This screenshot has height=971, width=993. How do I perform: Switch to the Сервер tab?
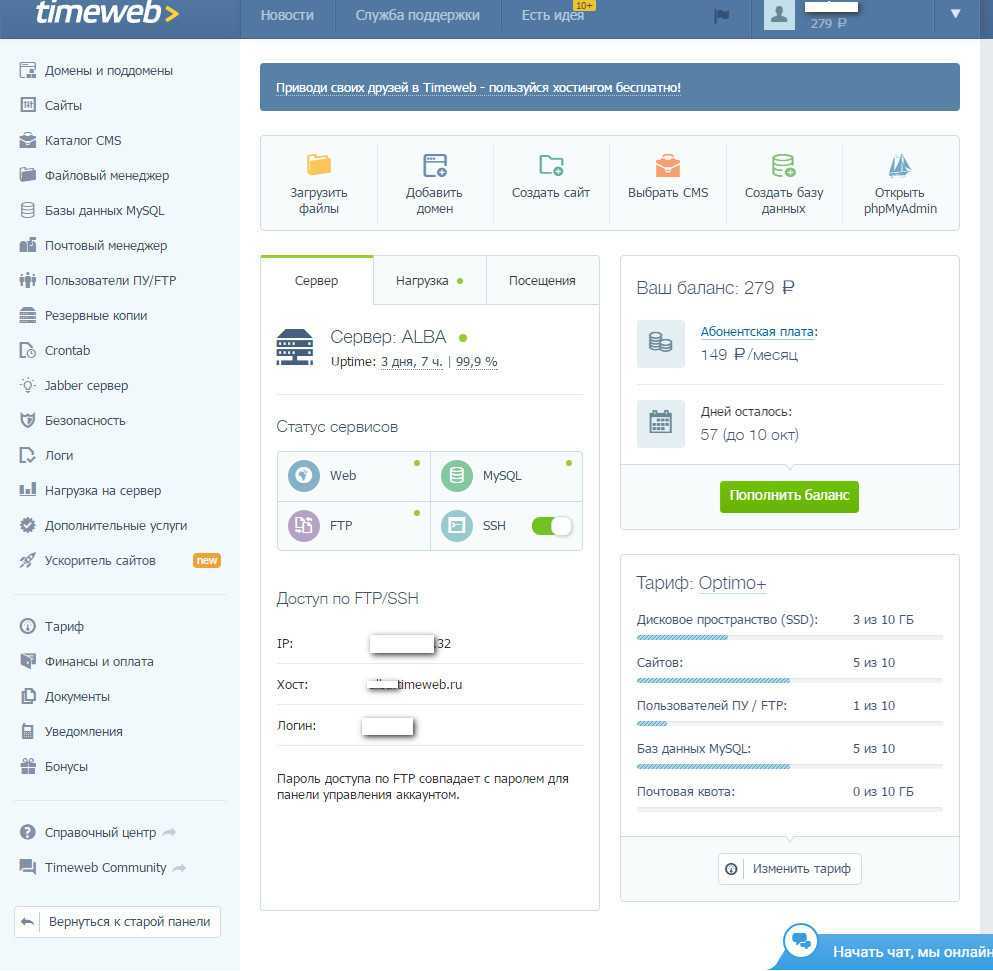[316, 281]
